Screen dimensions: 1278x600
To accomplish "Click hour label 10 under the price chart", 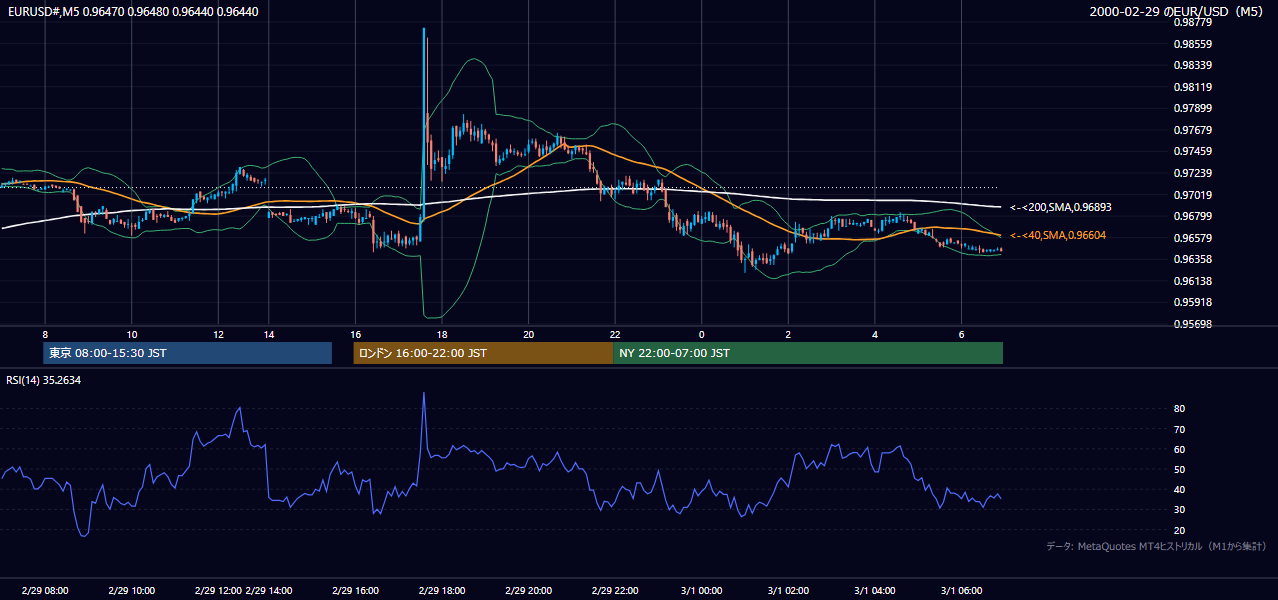I will 132,334.
